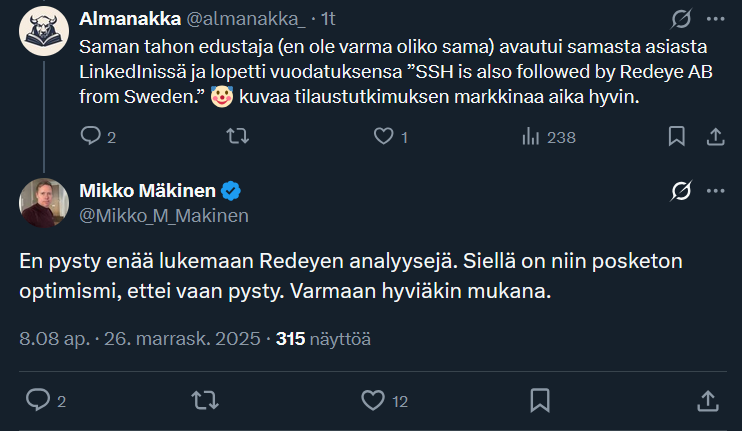742x431 pixels.
Task: Retweet Almanakka's post
Action: (238, 136)
